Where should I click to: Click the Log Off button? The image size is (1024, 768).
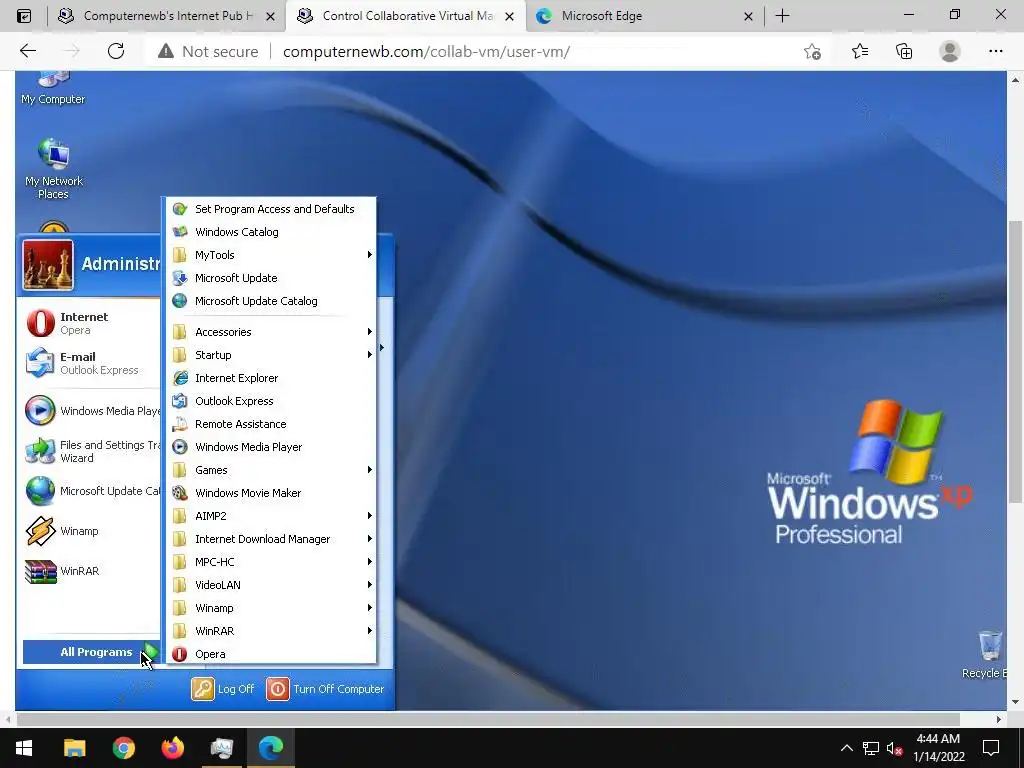tap(223, 689)
